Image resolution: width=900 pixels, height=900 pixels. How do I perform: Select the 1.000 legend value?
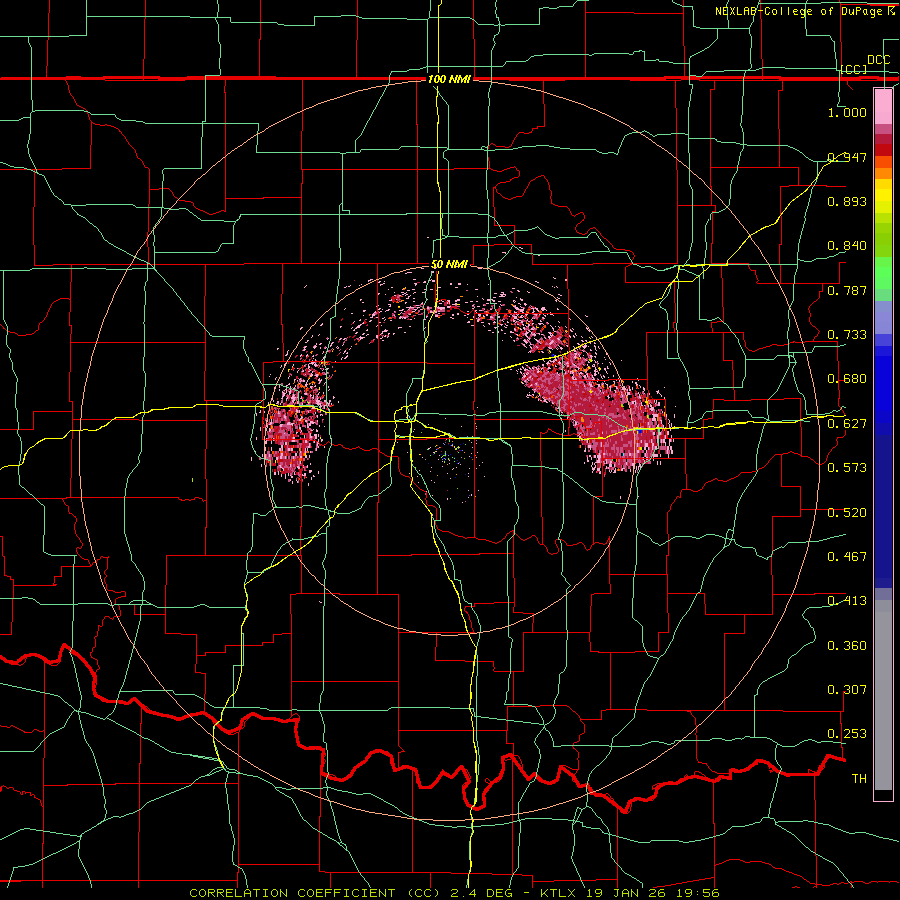pyautogui.click(x=847, y=112)
